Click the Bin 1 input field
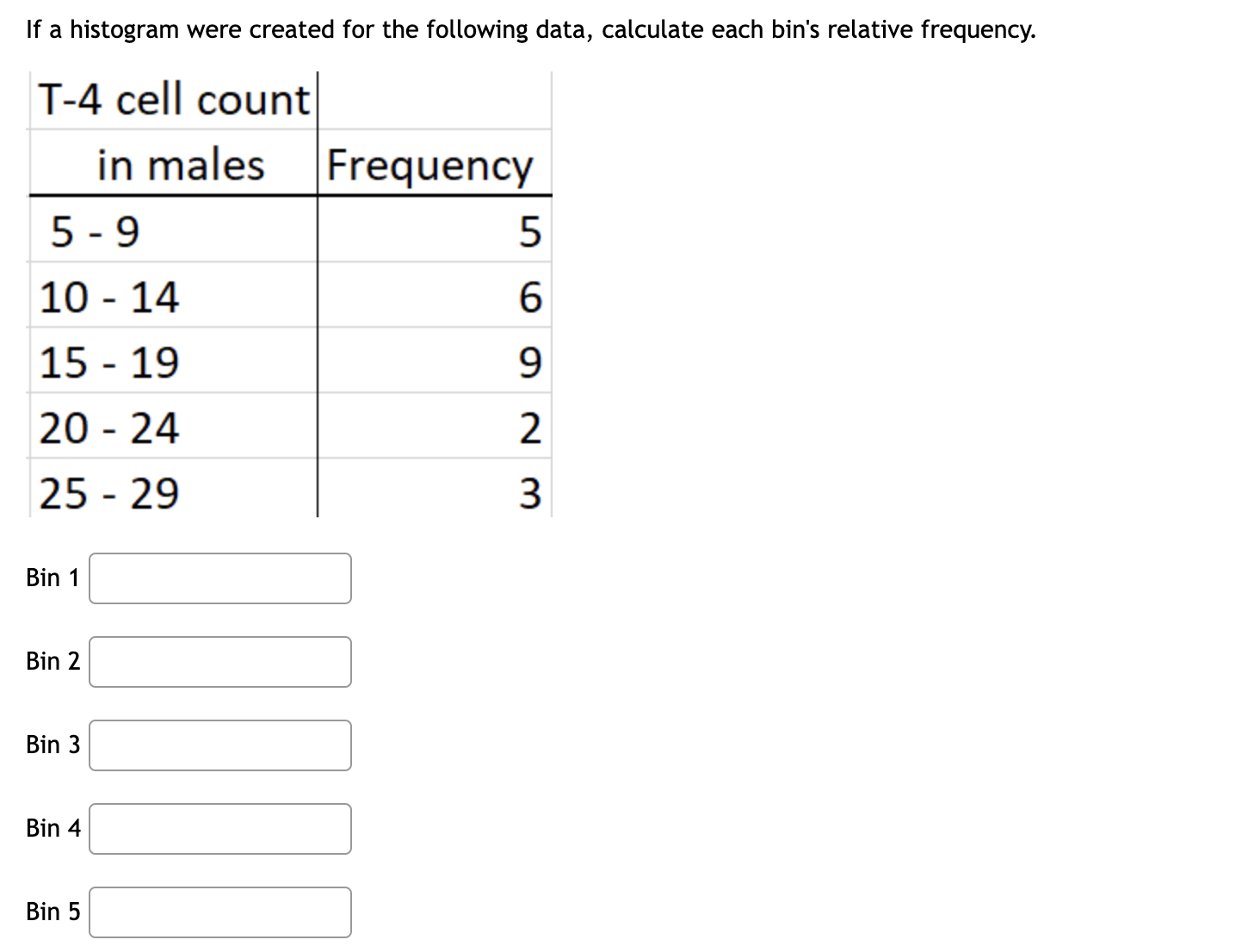1248x952 pixels. (219, 578)
